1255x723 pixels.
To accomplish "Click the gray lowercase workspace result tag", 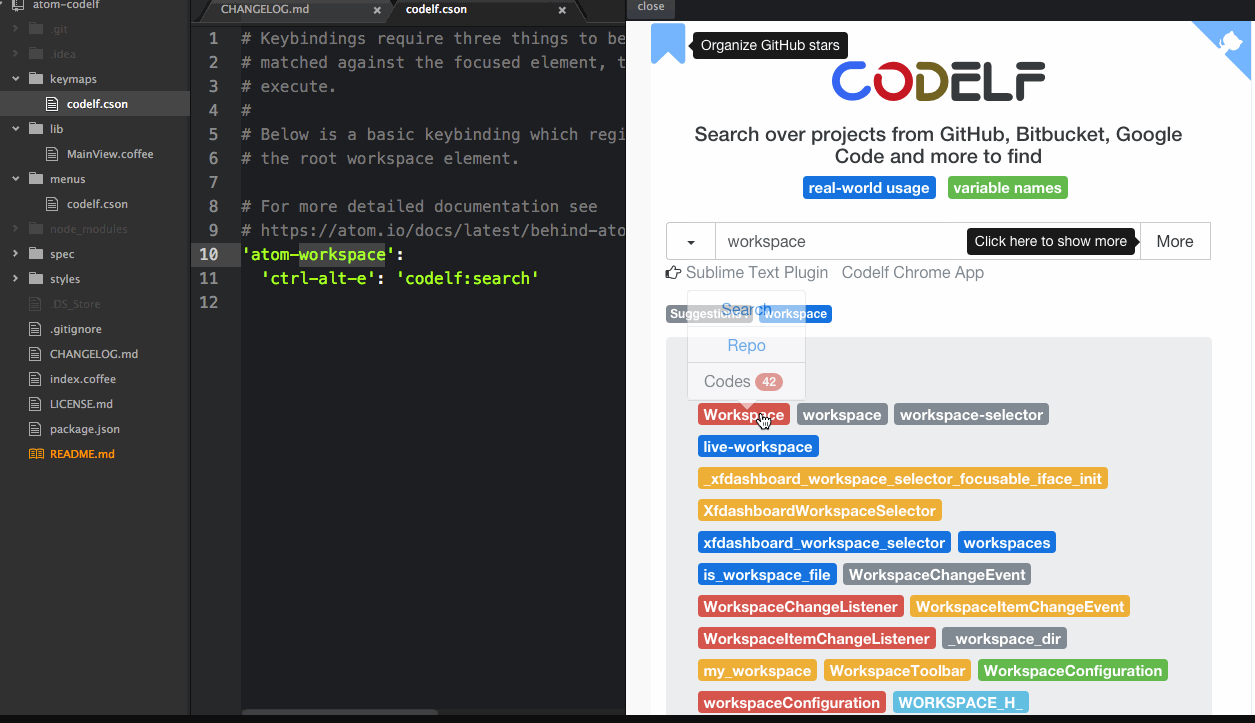I will coord(842,414).
